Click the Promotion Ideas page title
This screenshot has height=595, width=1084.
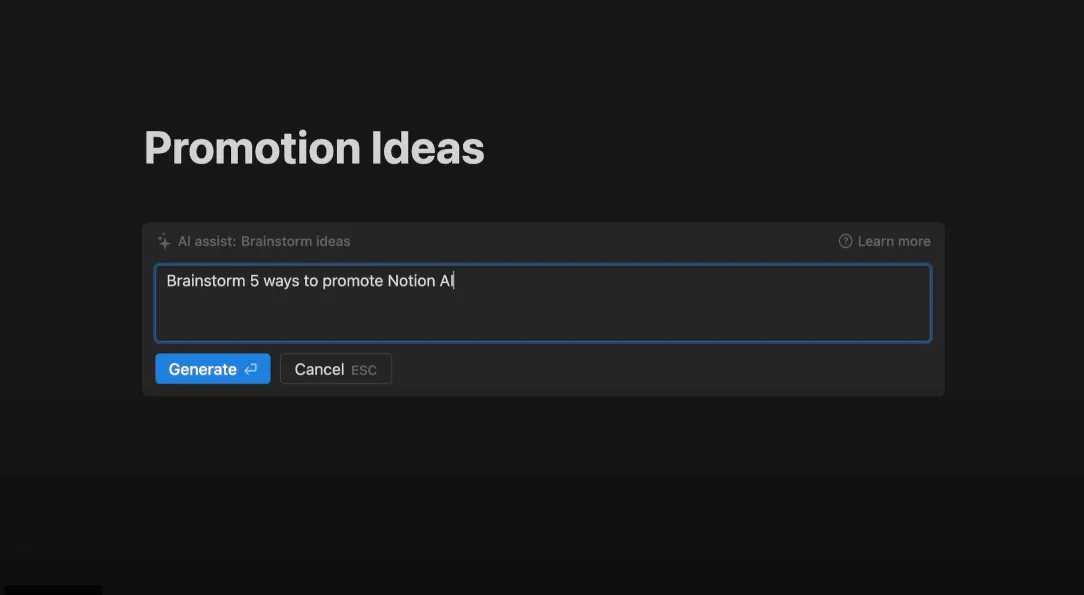point(314,148)
